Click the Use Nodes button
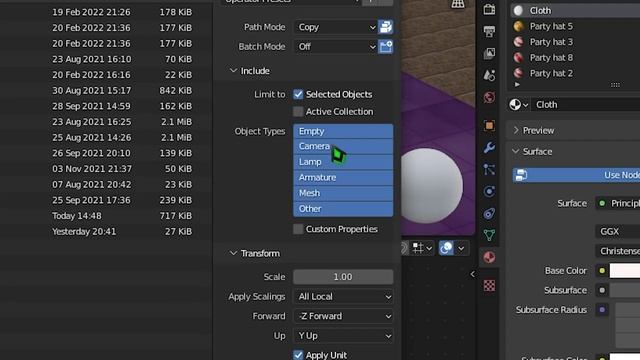 pos(576,175)
